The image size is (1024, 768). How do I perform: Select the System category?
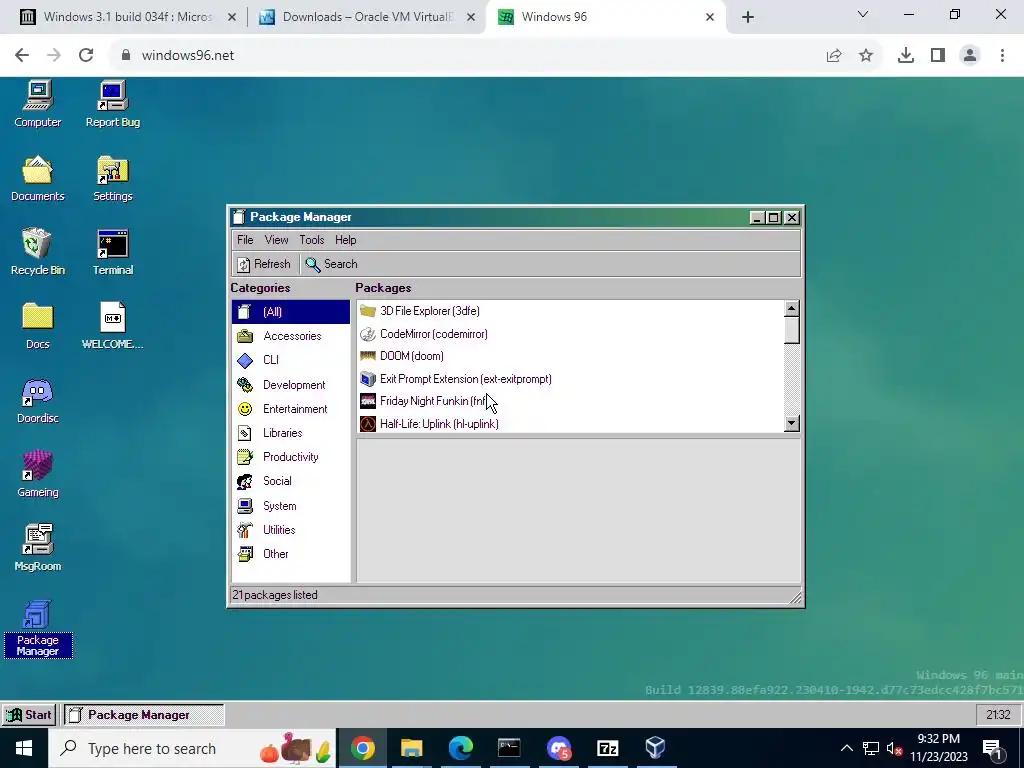pyautogui.click(x=291, y=505)
